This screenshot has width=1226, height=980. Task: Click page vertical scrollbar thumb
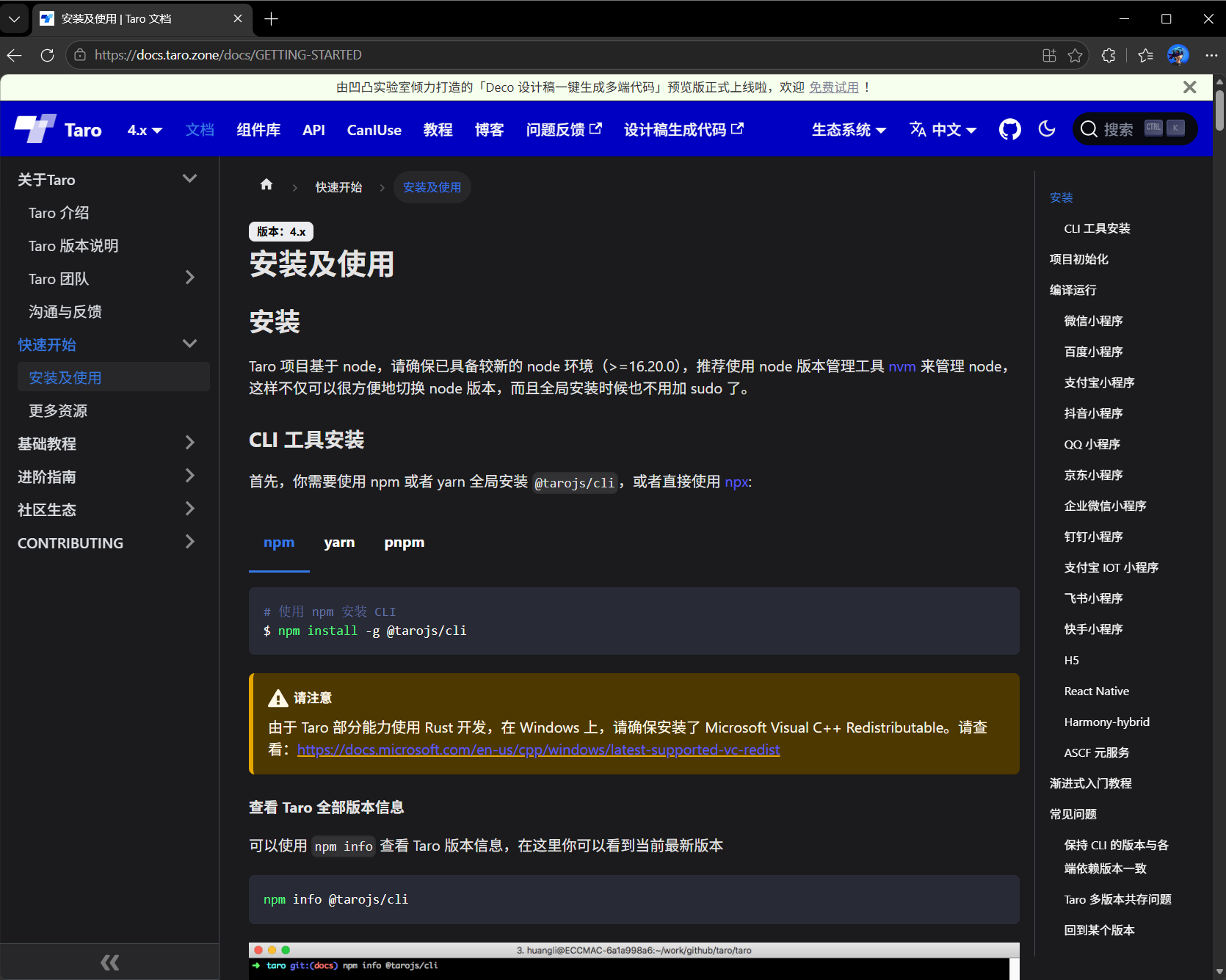pyautogui.click(x=1219, y=110)
